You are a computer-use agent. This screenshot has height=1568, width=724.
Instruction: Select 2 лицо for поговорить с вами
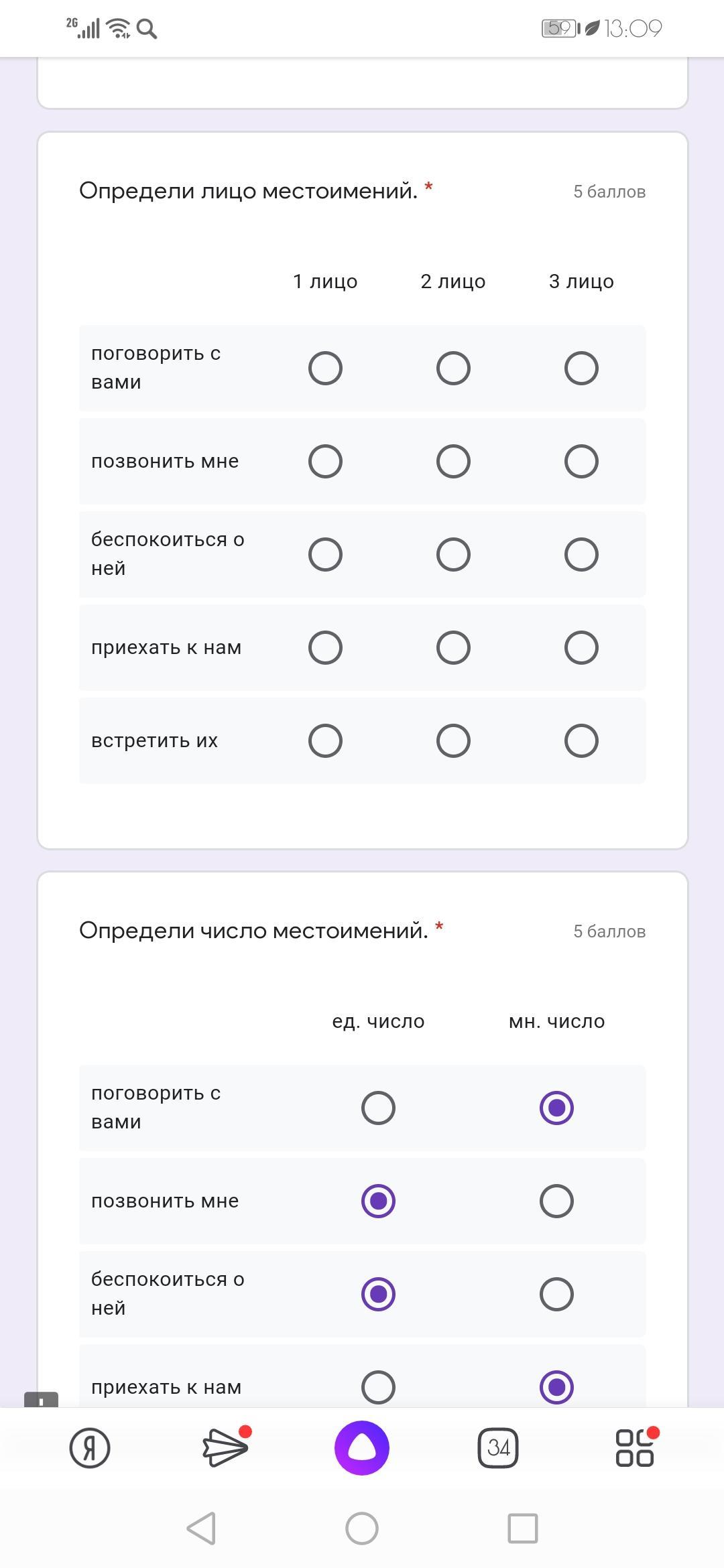pyautogui.click(x=453, y=368)
